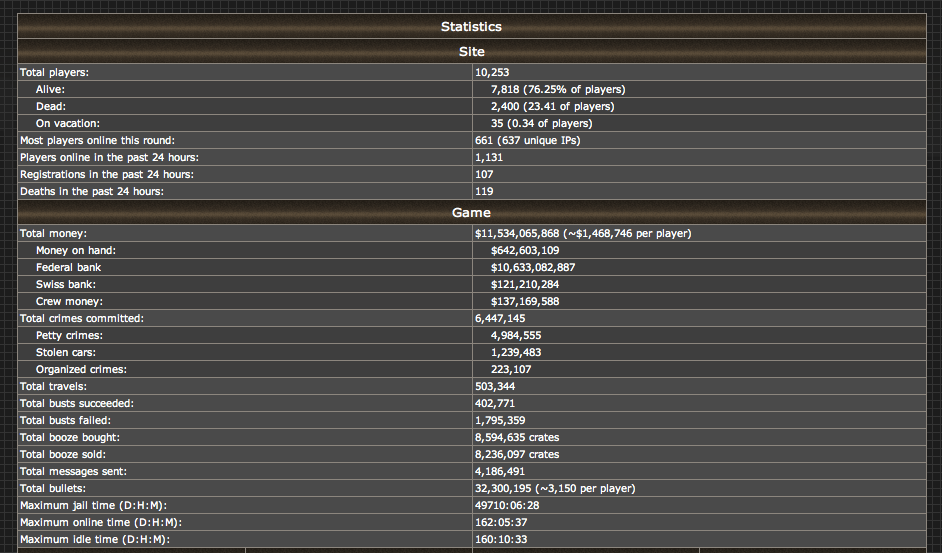Click Most players online this round label
942x553 pixels.
point(97,140)
